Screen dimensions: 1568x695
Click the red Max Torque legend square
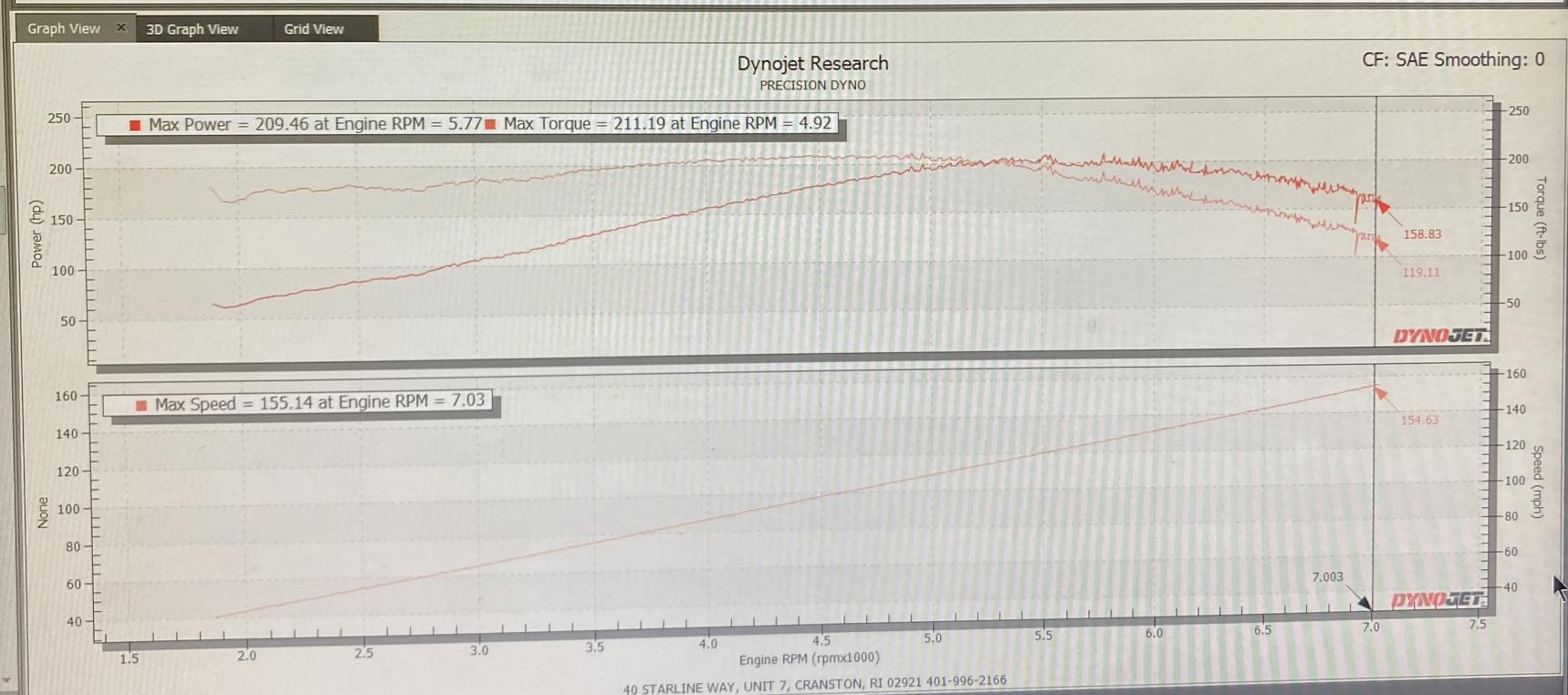pos(490,124)
